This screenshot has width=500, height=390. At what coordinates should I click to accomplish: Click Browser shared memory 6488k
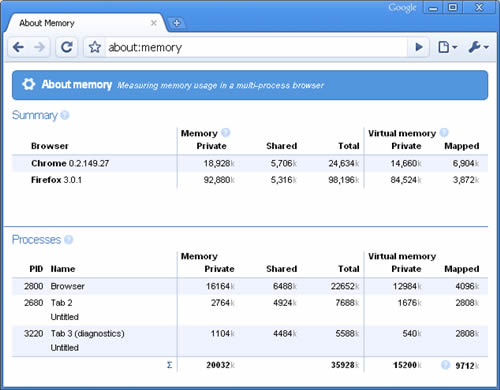(285, 286)
